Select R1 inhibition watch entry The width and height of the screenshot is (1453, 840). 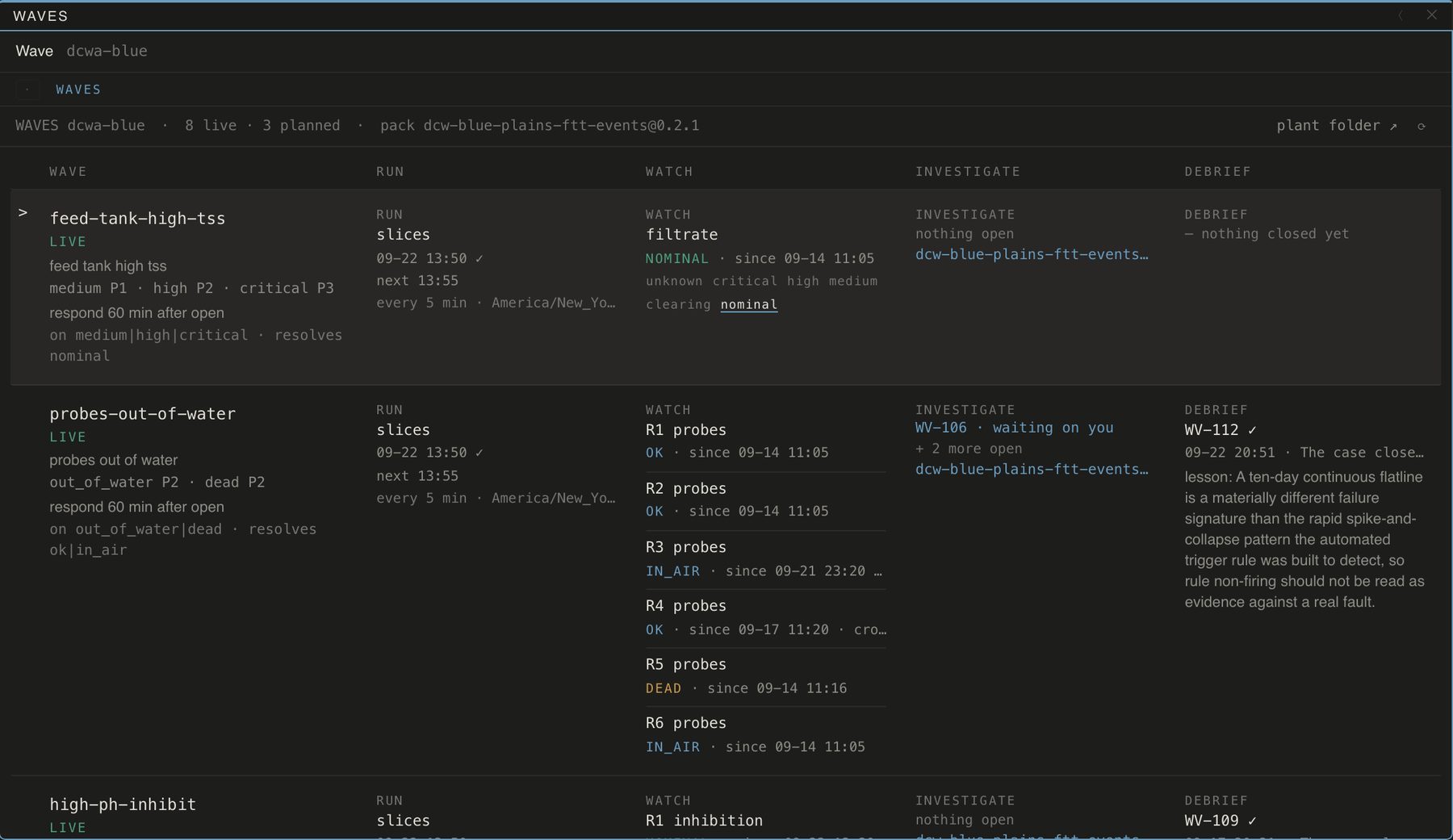(x=704, y=821)
